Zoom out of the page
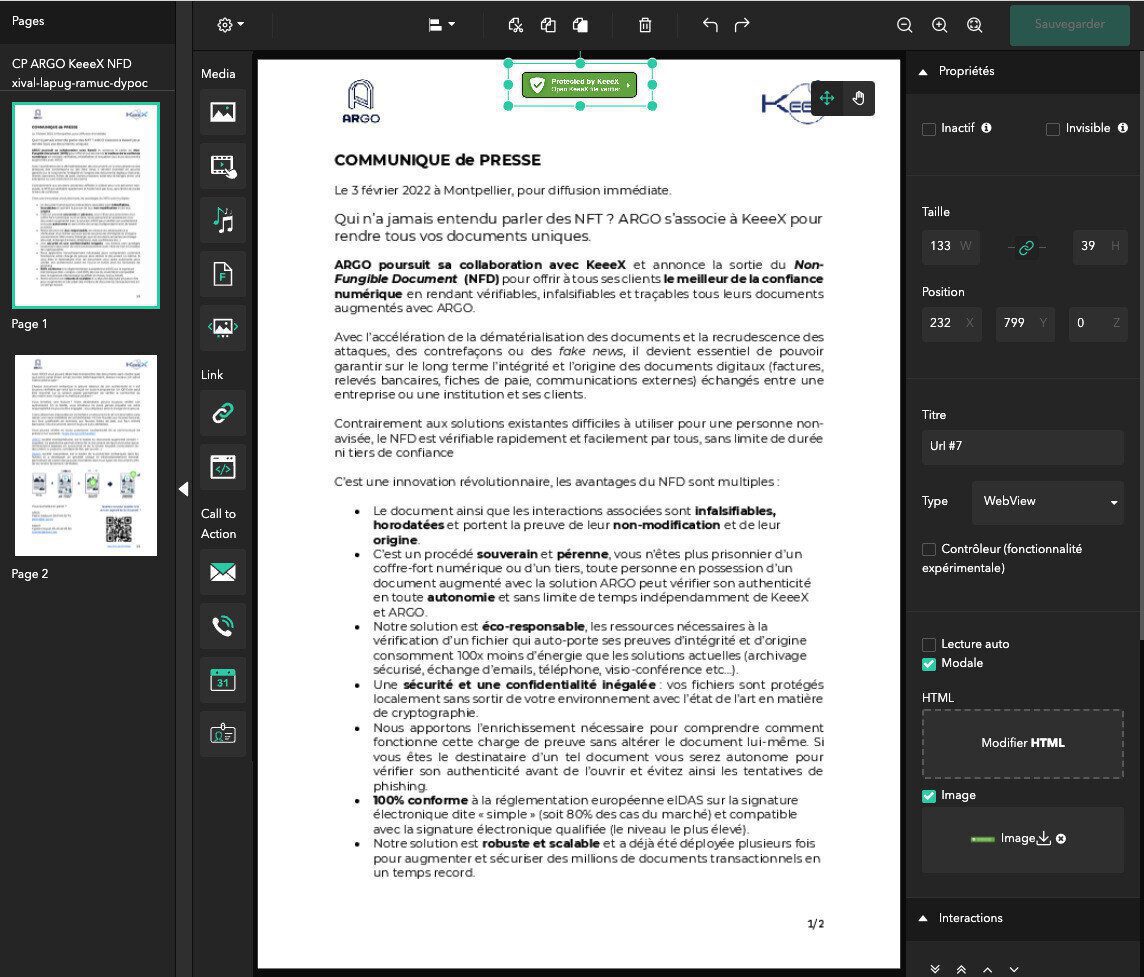The image size is (1144, 977). 905,26
